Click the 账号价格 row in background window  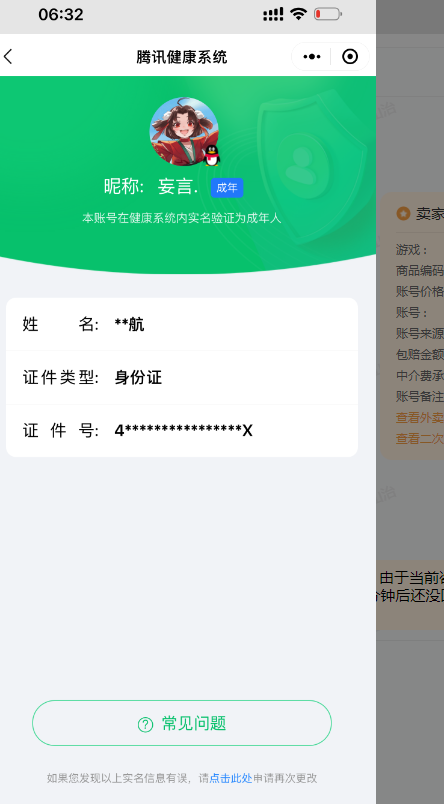(x=419, y=291)
